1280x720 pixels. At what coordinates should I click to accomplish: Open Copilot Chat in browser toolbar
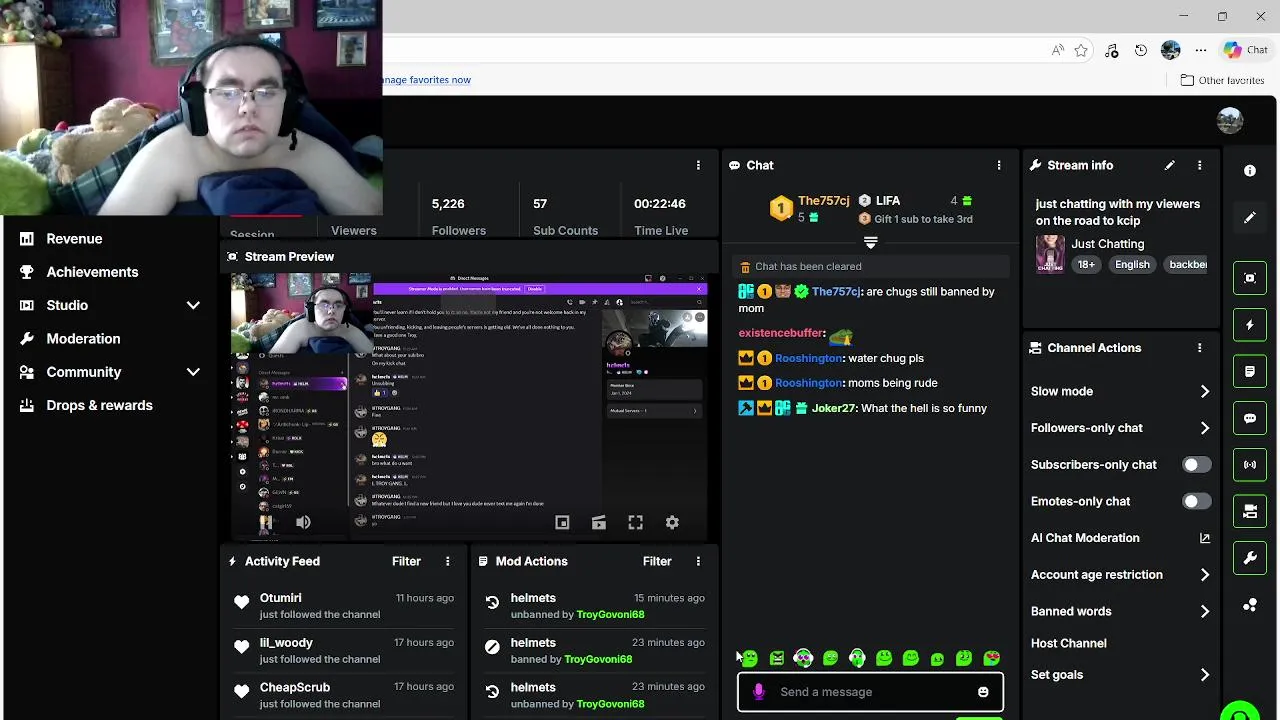[1245, 50]
